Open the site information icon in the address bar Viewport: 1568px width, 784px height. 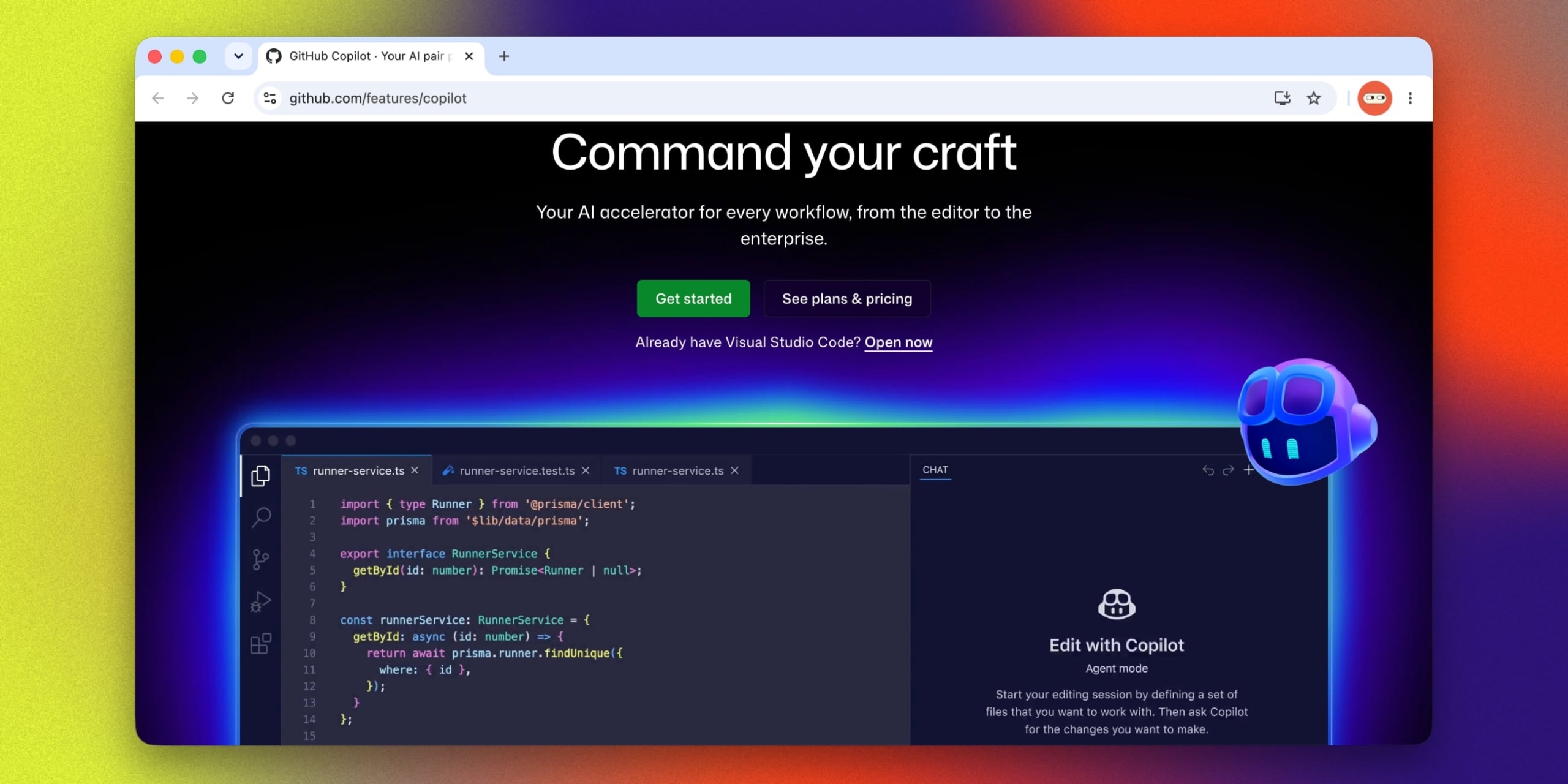[269, 98]
